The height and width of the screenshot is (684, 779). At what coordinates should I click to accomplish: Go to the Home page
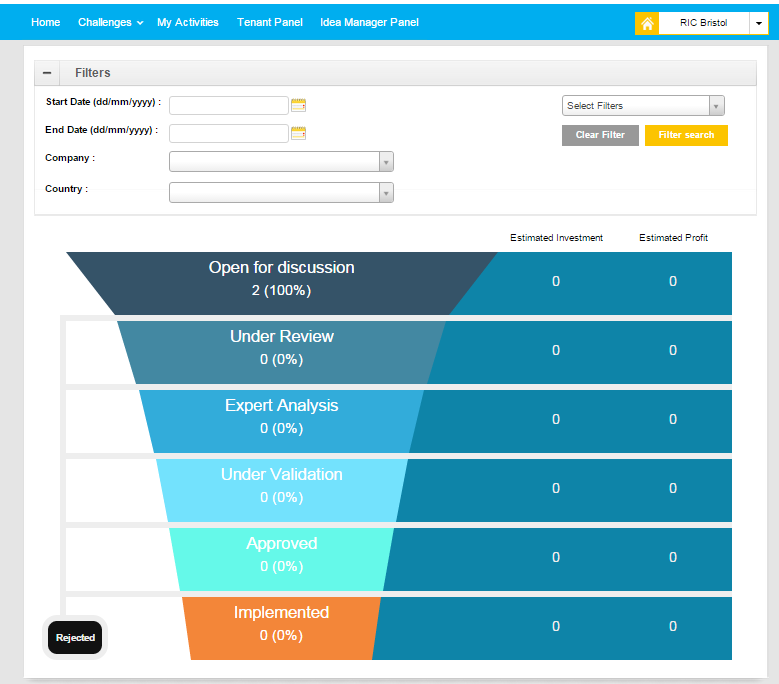click(46, 22)
